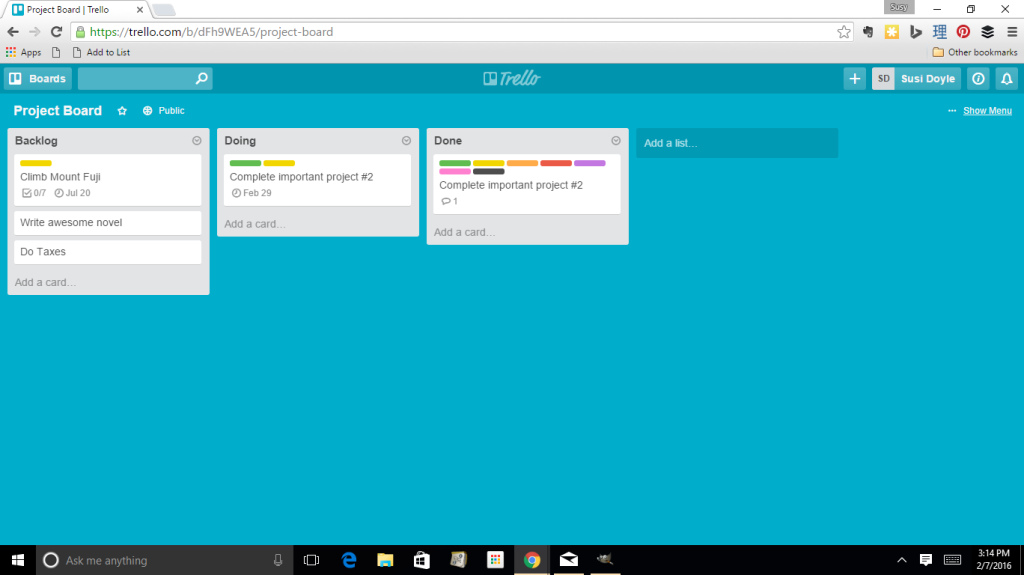Open the Doing list's project #2 card
Image resolution: width=1024 pixels, height=575 pixels.
click(317, 180)
